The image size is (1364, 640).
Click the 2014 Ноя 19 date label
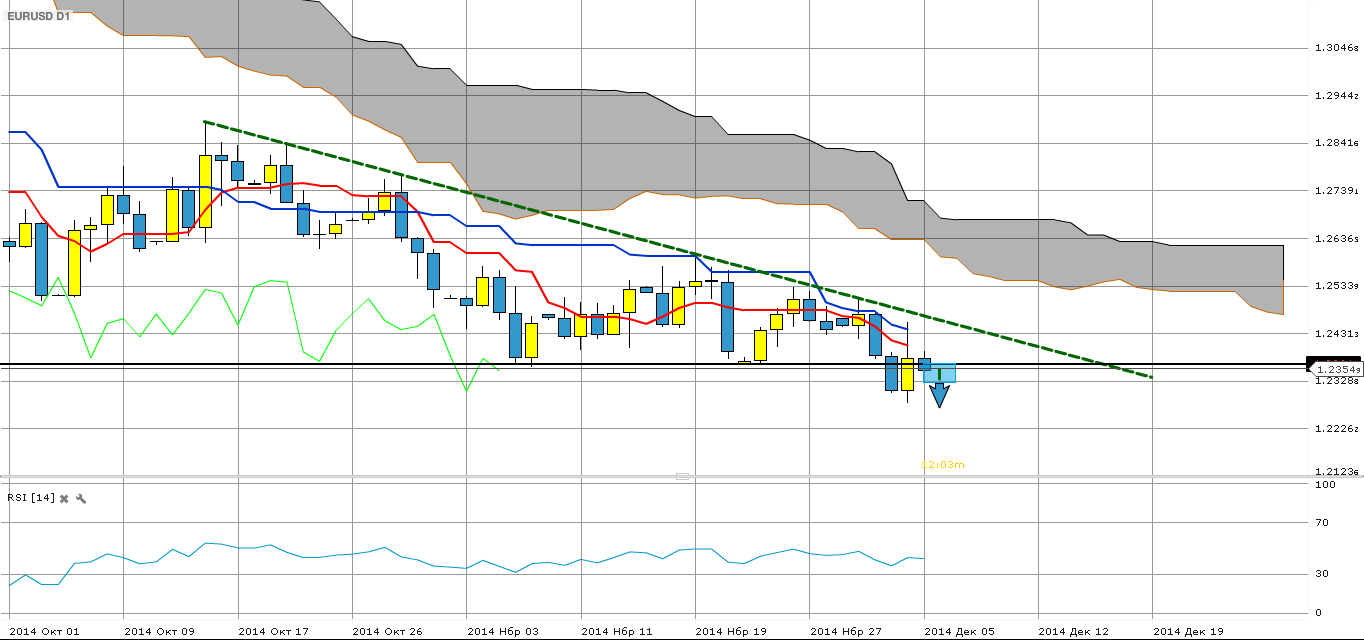point(730,631)
